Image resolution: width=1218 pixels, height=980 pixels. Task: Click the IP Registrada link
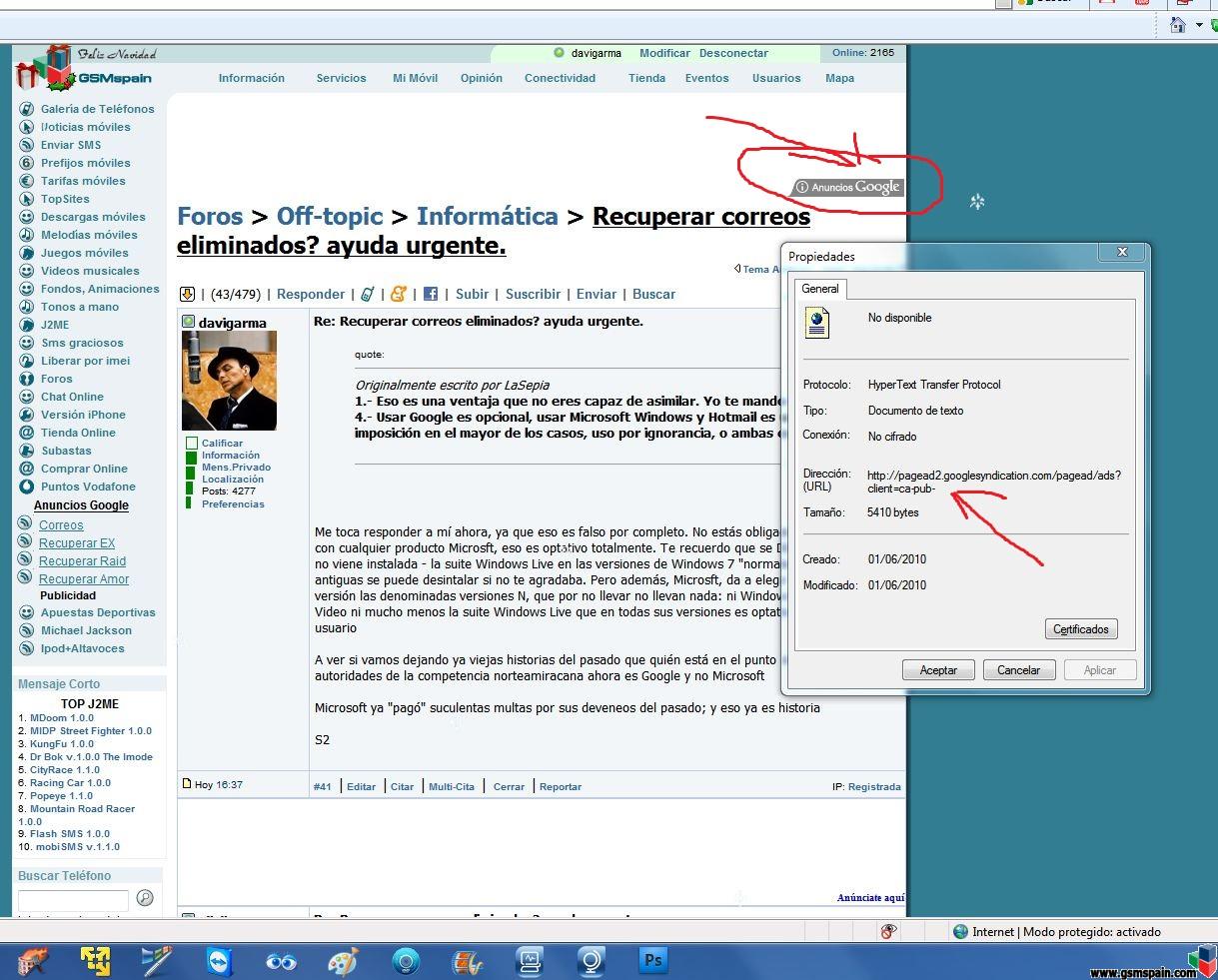tap(874, 786)
